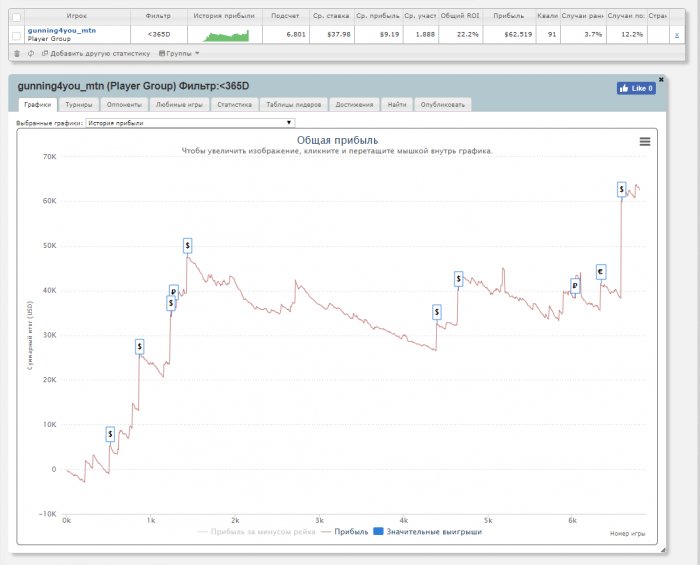Click the profit history mini graph thumbnail
Screen dimensions: 700x565
pyautogui.click(x=226, y=35)
